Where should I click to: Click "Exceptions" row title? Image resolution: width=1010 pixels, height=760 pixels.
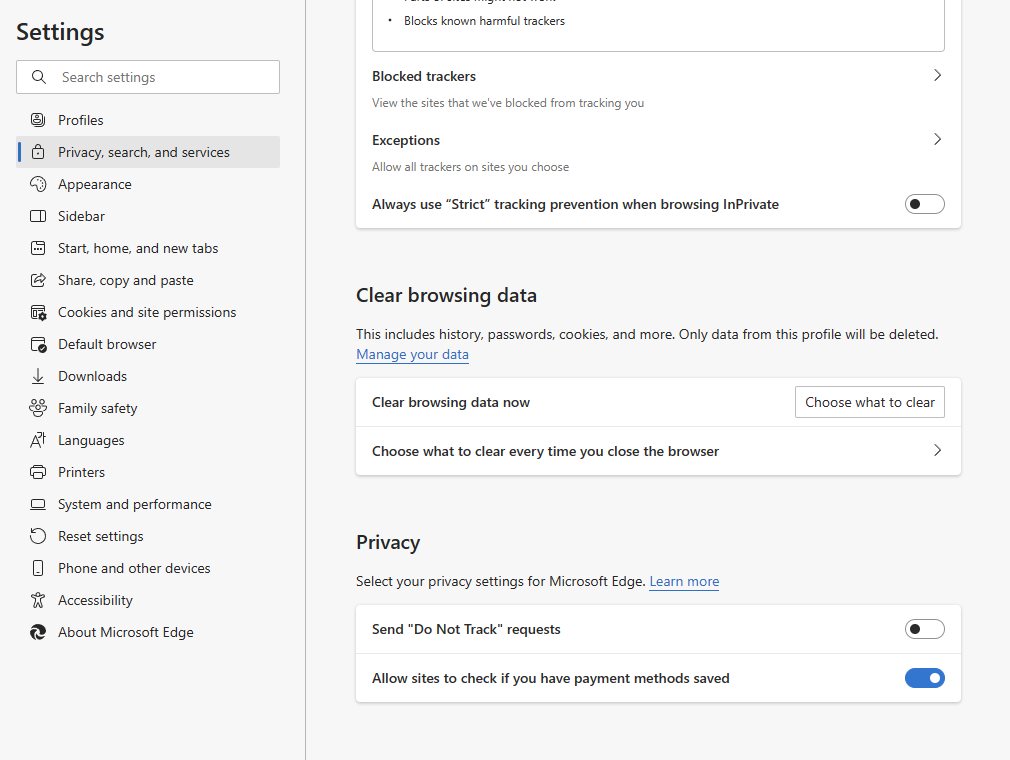(406, 140)
